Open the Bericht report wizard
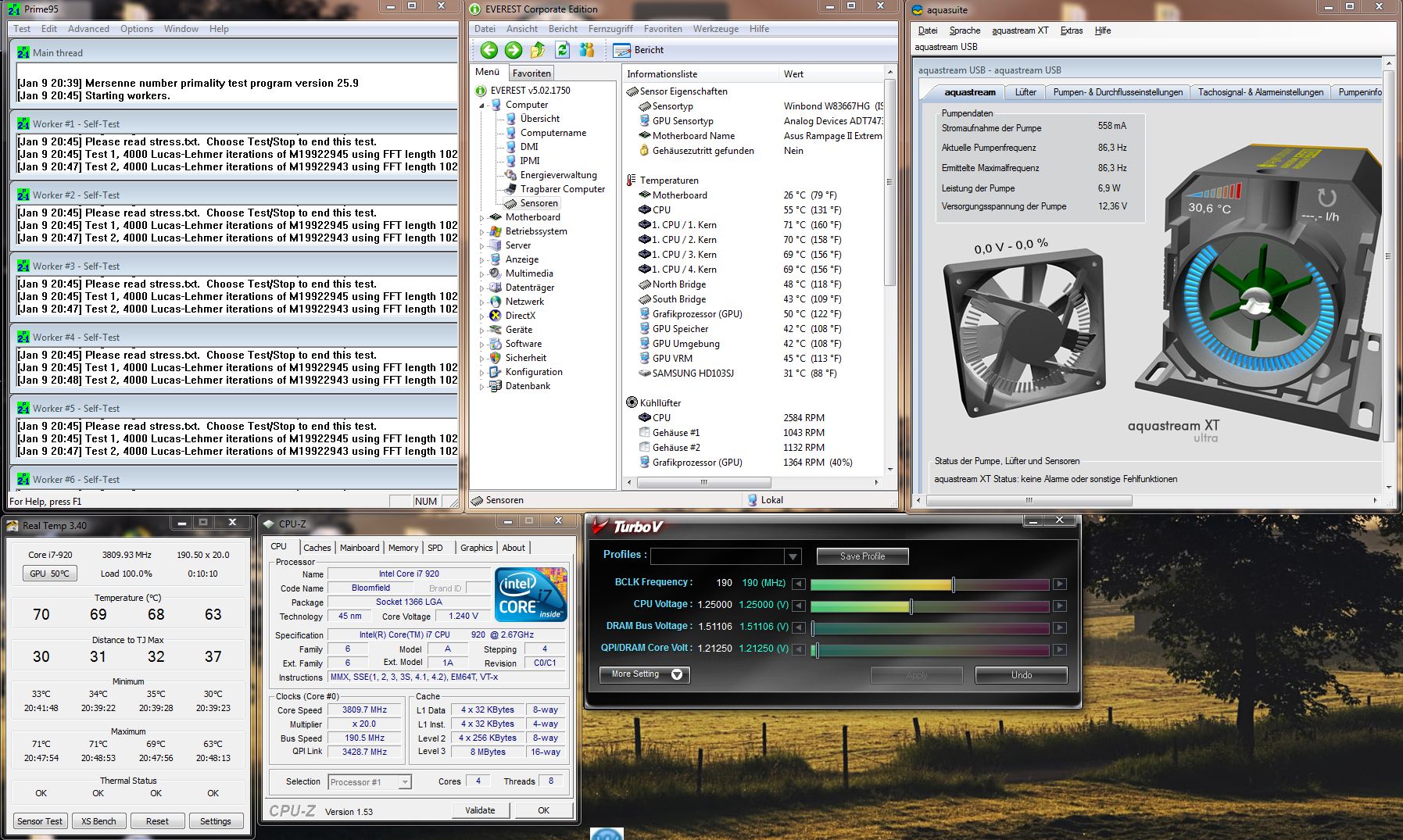 point(639,50)
